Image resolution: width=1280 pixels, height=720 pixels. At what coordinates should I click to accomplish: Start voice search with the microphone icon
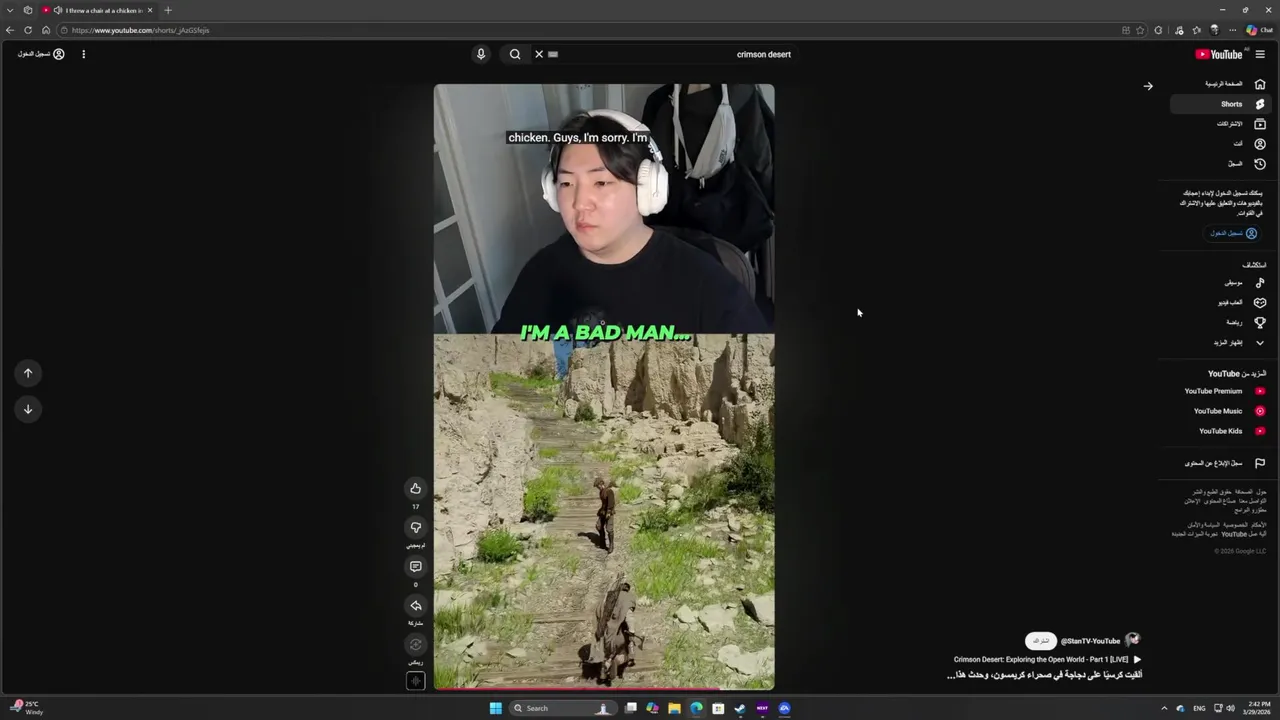tap(480, 54)
